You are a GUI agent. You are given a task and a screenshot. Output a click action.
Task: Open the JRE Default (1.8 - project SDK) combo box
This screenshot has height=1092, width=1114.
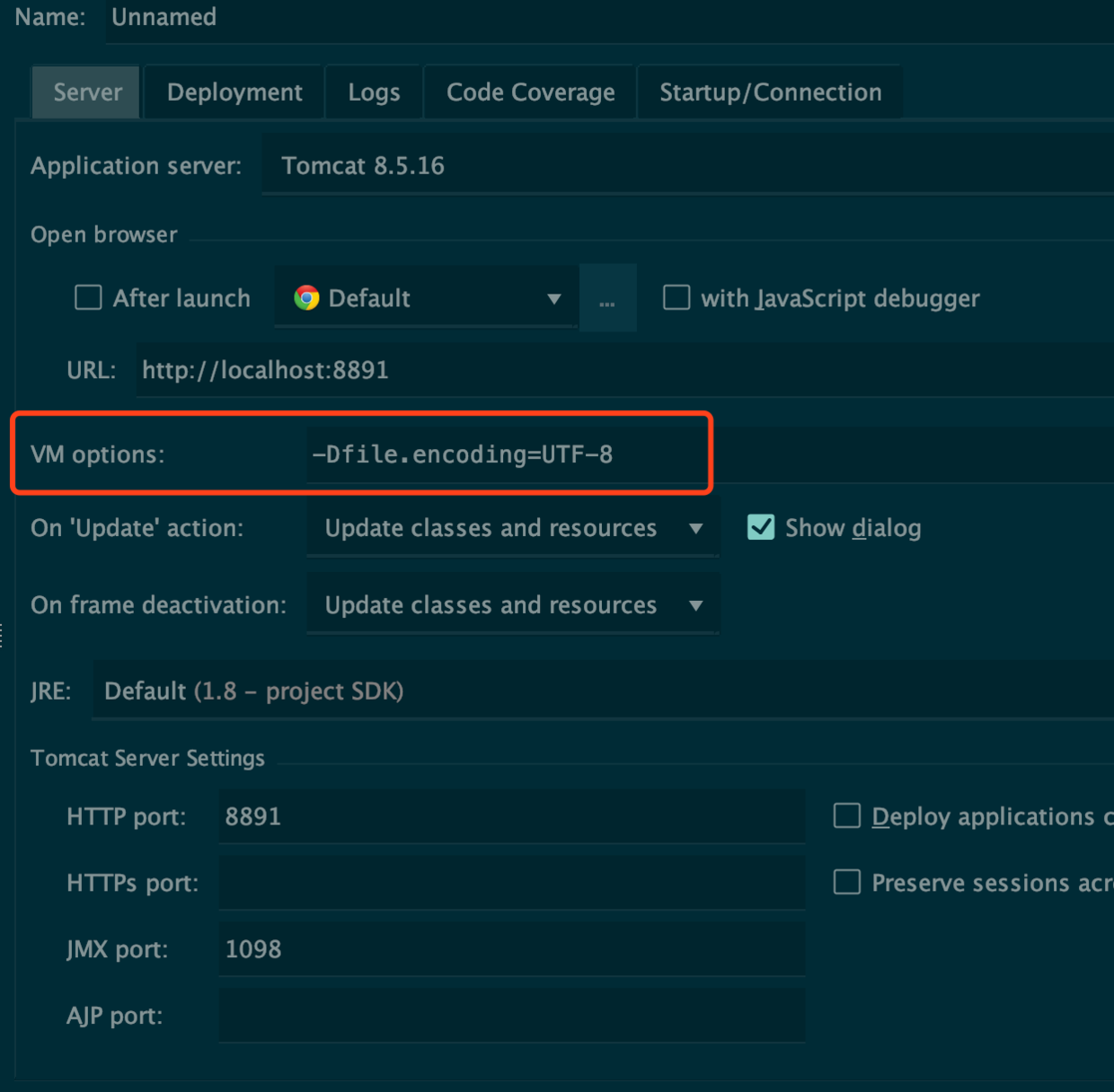click(x=603, y=691)
